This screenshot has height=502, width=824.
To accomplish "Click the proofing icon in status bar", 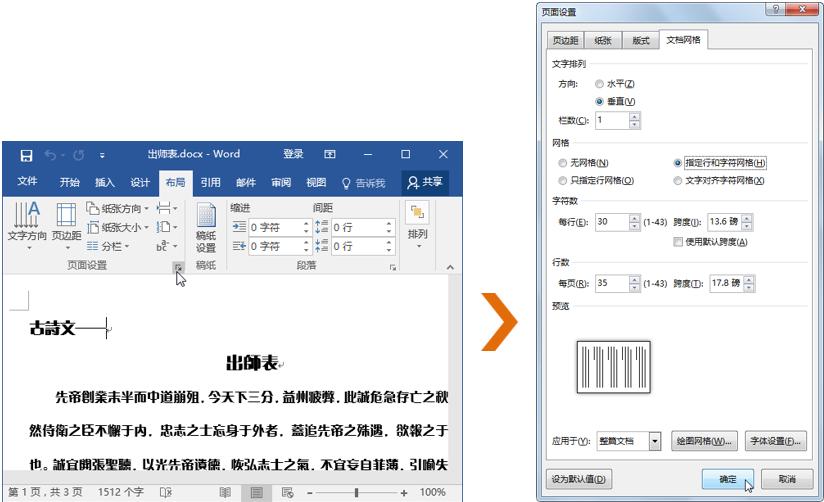I will [166, 493].
